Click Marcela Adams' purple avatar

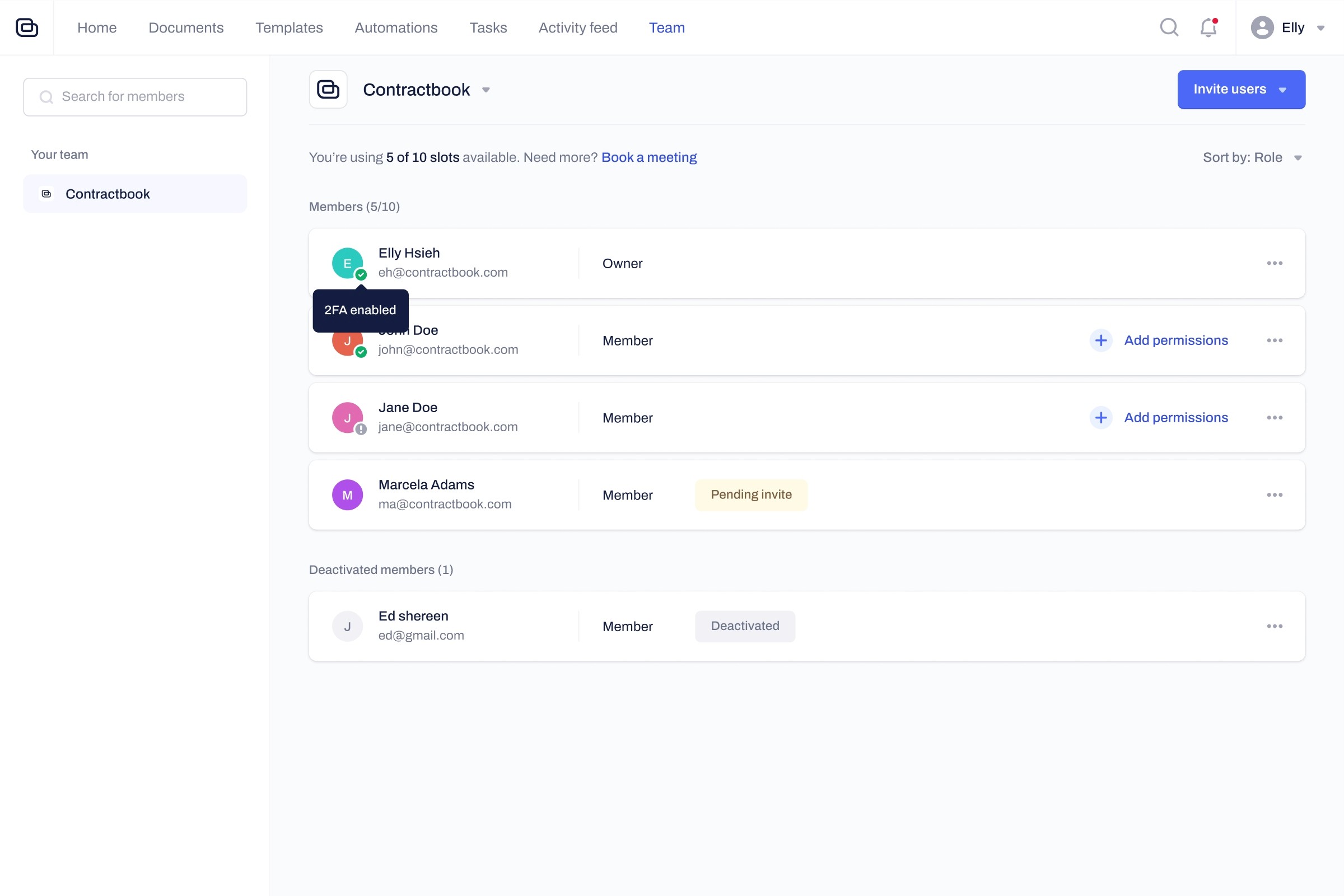[347, 495]
